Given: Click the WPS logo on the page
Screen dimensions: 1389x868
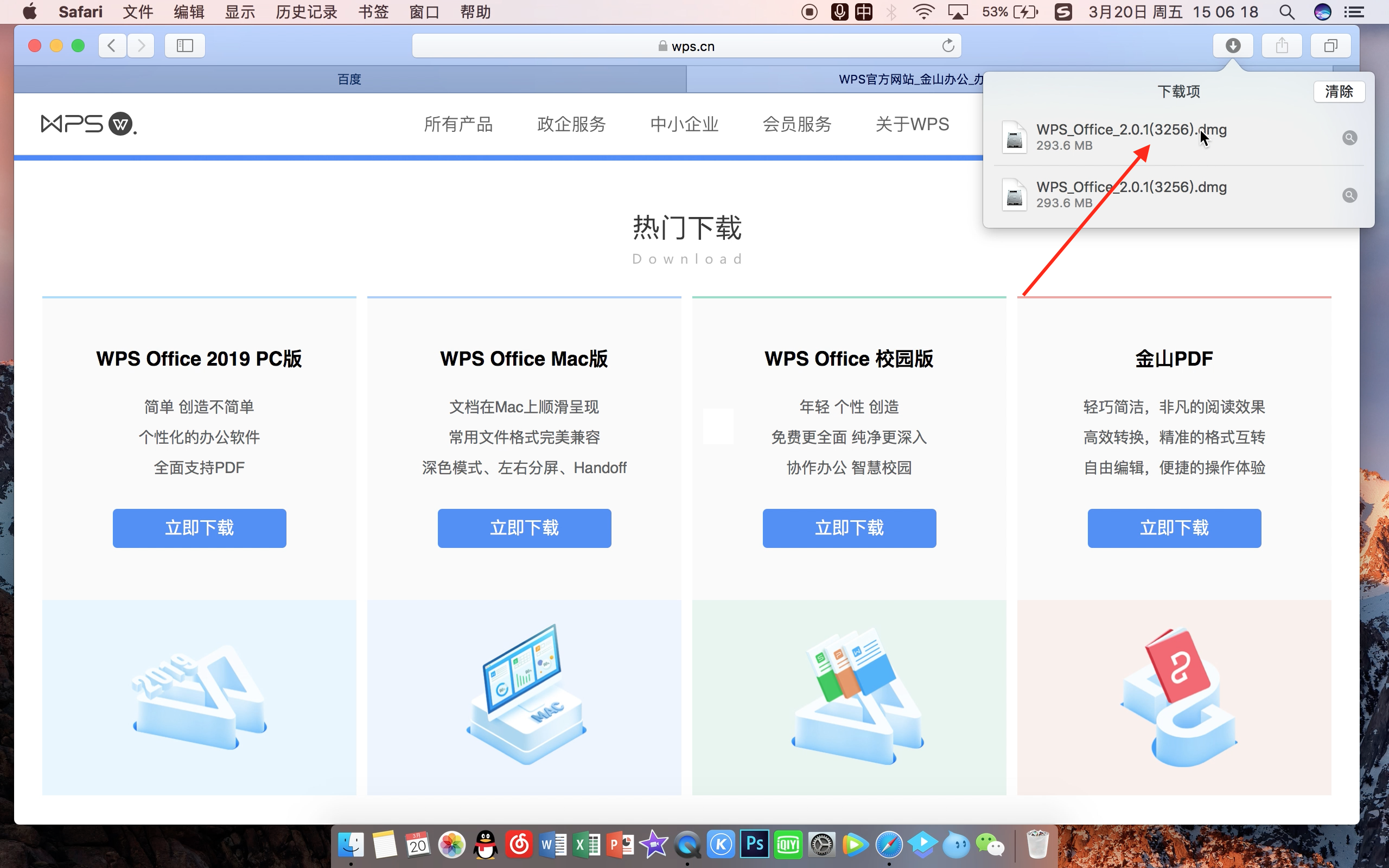Looking at the screenshot, I should pos(89,124).
